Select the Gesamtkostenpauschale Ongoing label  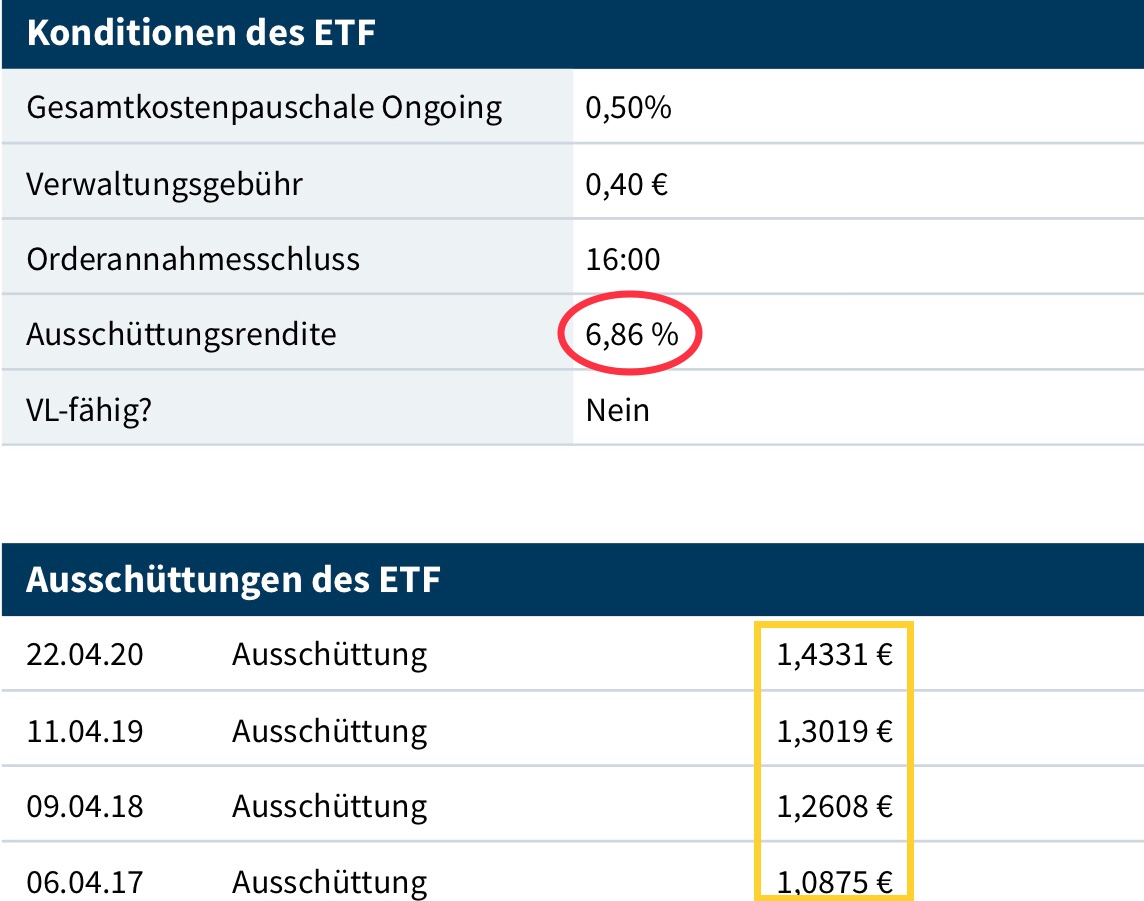264,107
